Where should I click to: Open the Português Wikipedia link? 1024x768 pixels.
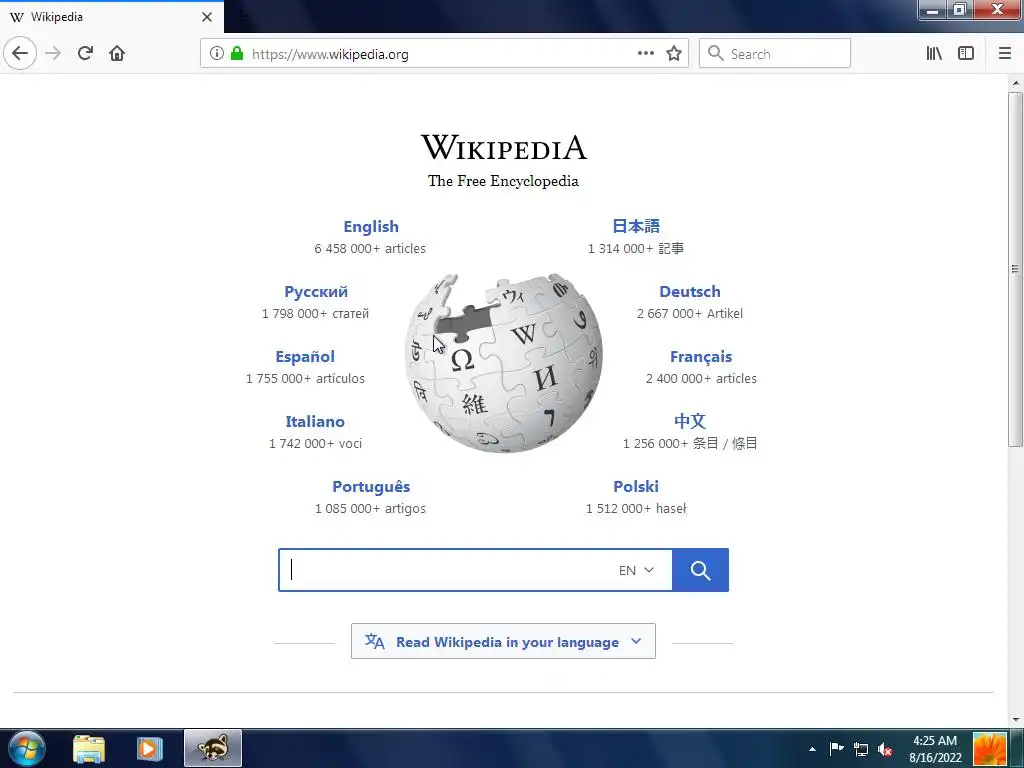coord(371,487)
